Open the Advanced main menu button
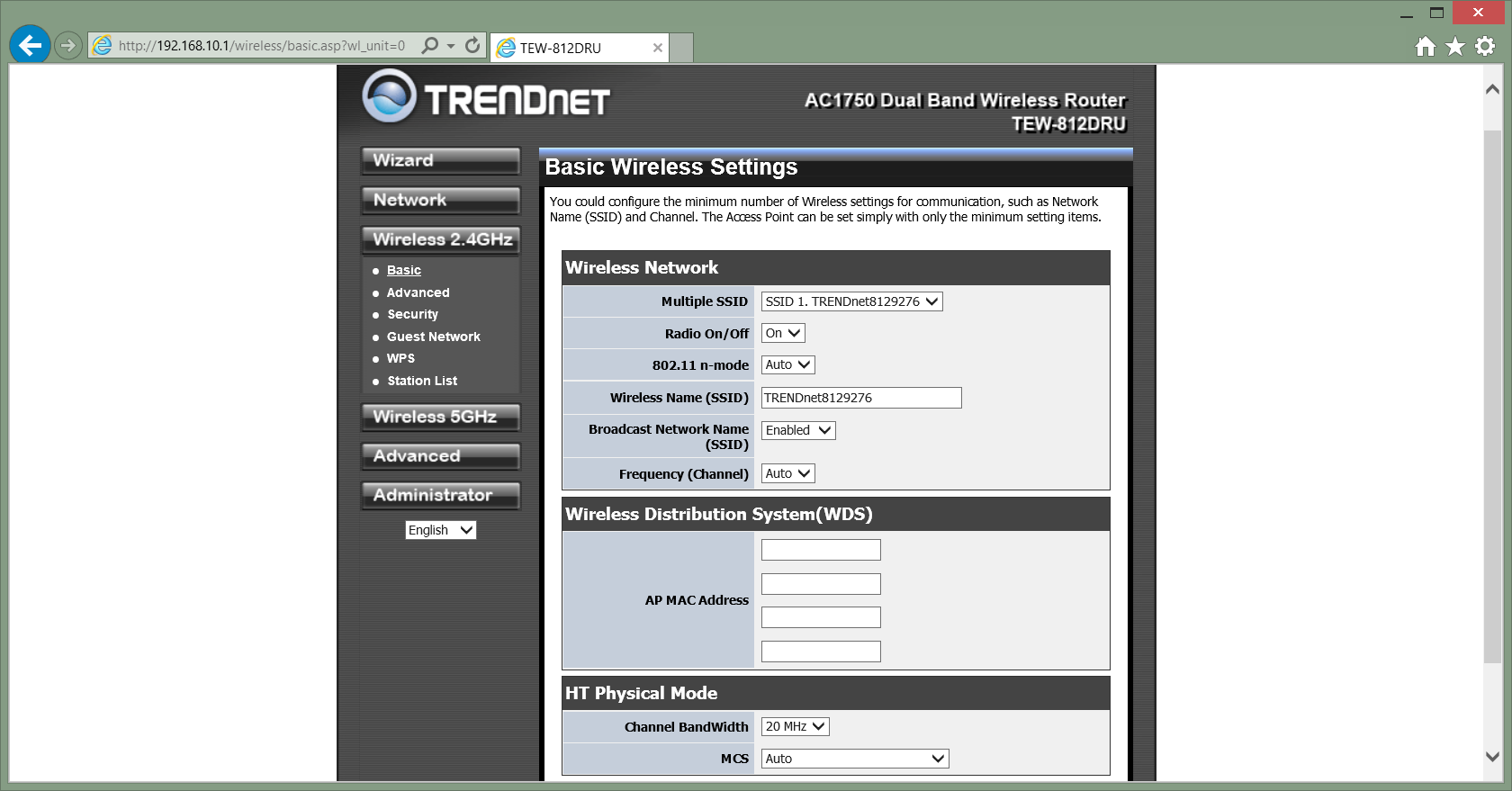Viewport: 1512px width, 791px height. click(441, 456)
